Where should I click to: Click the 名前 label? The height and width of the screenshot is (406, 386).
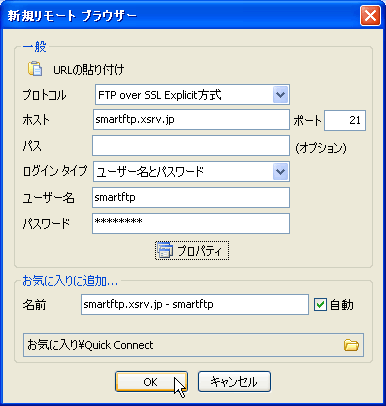click(34, 305)
